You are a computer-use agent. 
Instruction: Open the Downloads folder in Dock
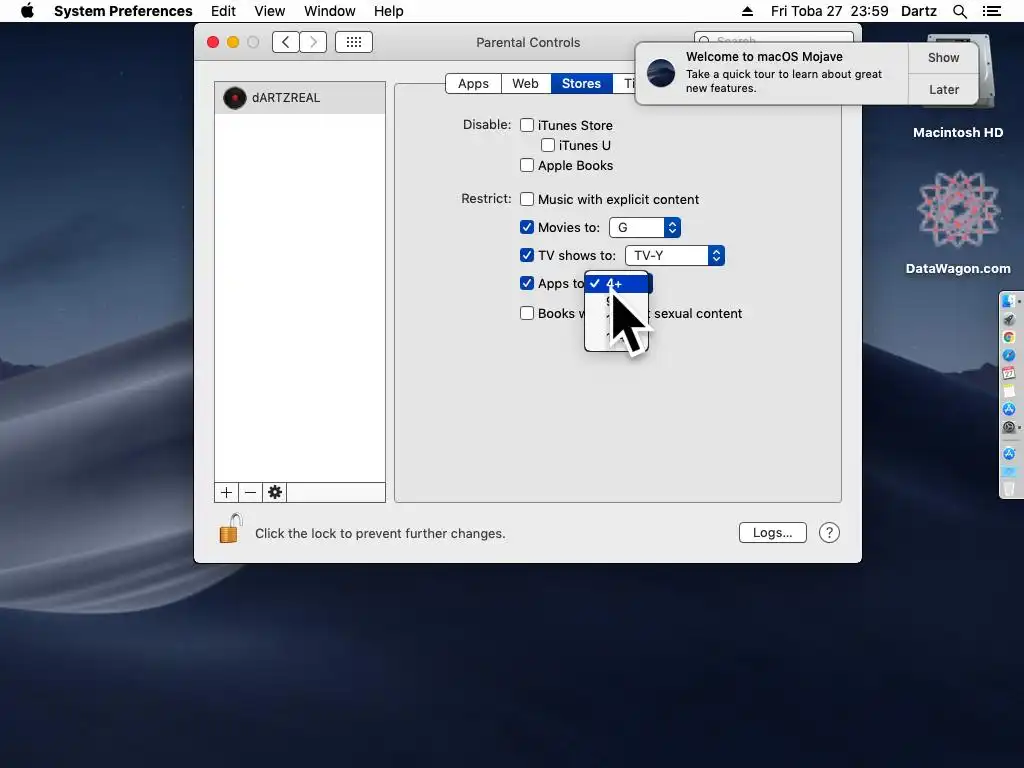[x=1009, y=472]
